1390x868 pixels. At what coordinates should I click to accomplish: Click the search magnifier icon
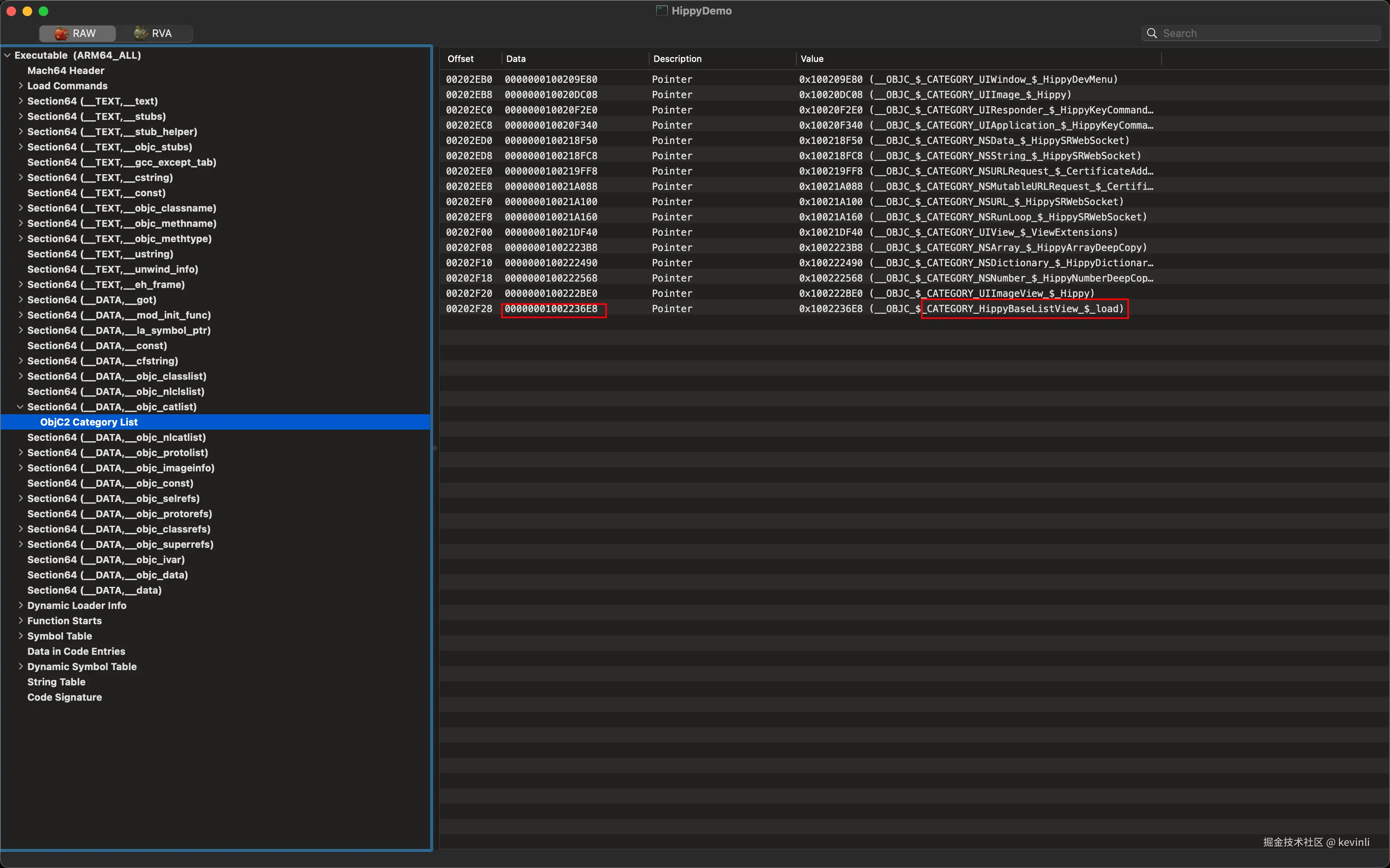(x=1151, y=33)
